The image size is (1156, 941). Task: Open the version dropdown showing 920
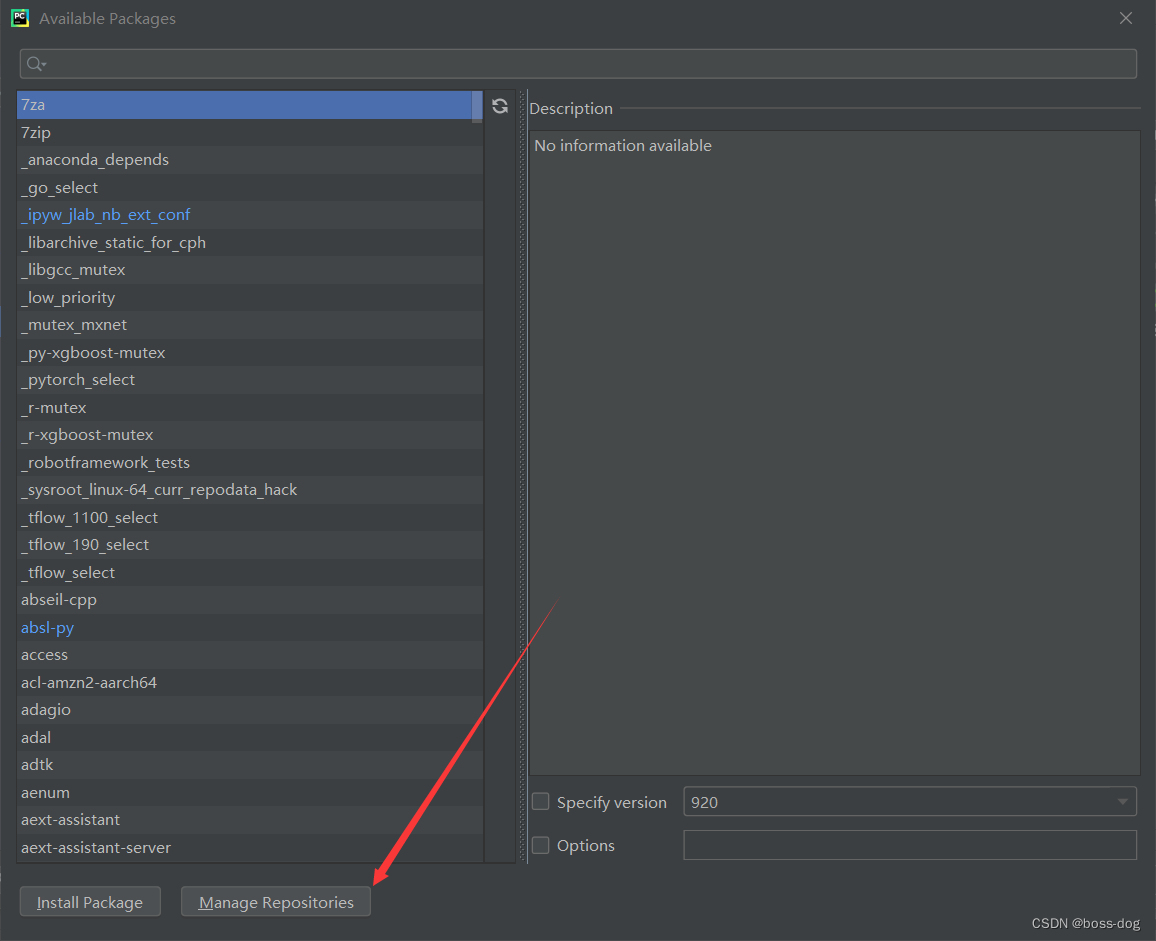click(x=1122, y=801)
